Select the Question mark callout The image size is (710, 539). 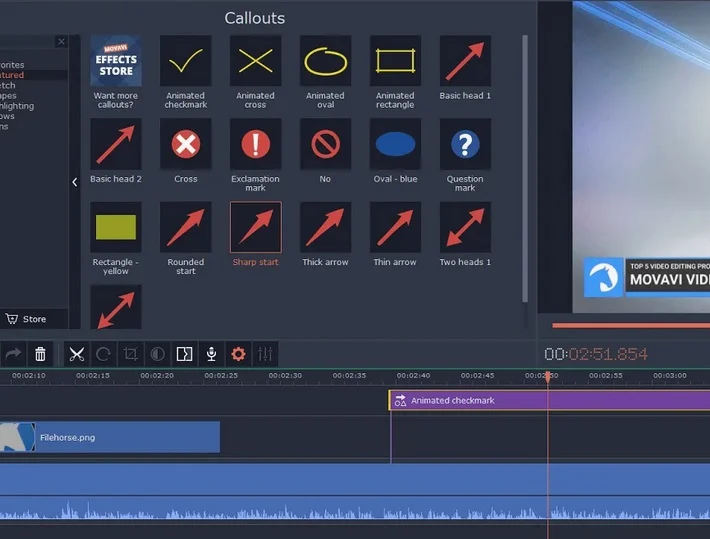point(465,144)
